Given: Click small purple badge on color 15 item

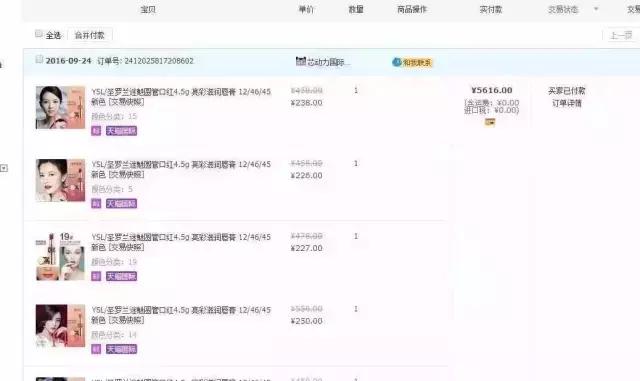Looking at the screenshot, I should click(96, 131).
